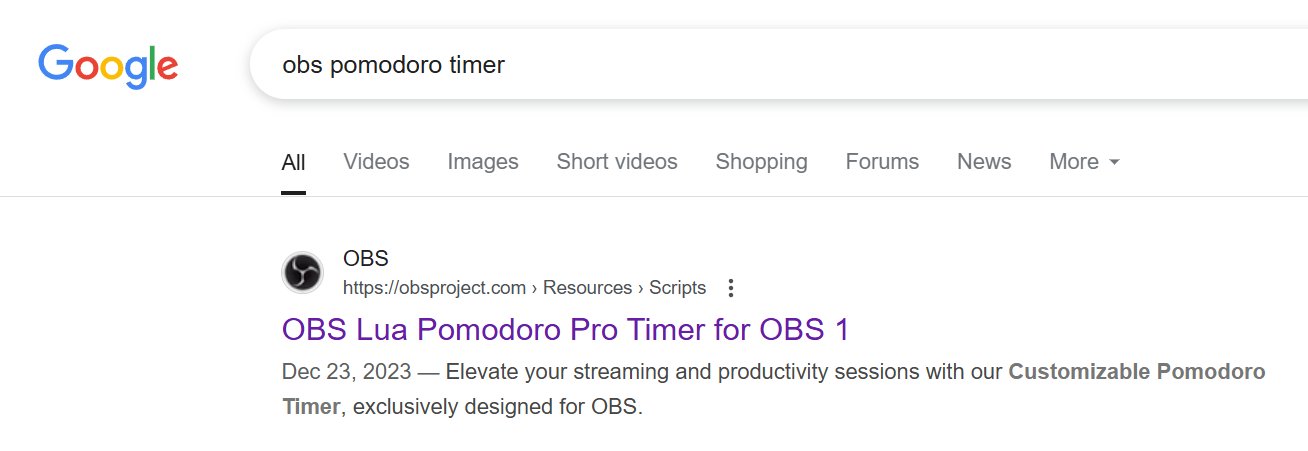Click 'exclusively designed for OBS' snippet text
Viewport: 1308px width, 451px height.
(496, 408)
